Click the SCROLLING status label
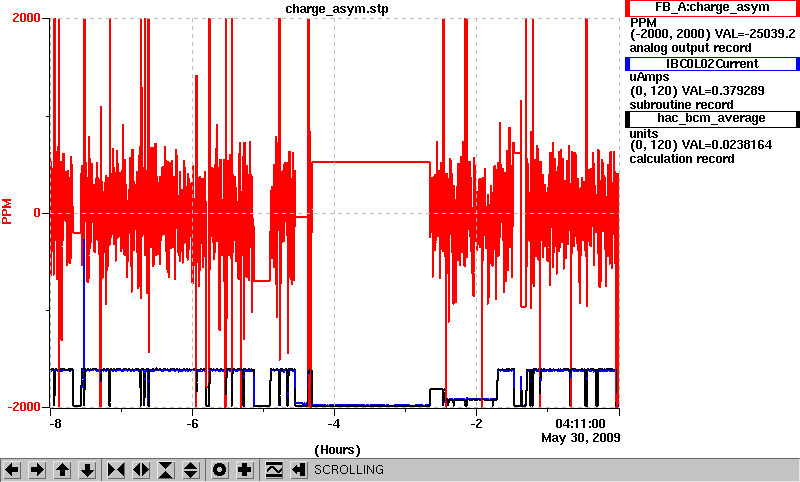This screenshot has height=482, width=800. click(348, 470)
